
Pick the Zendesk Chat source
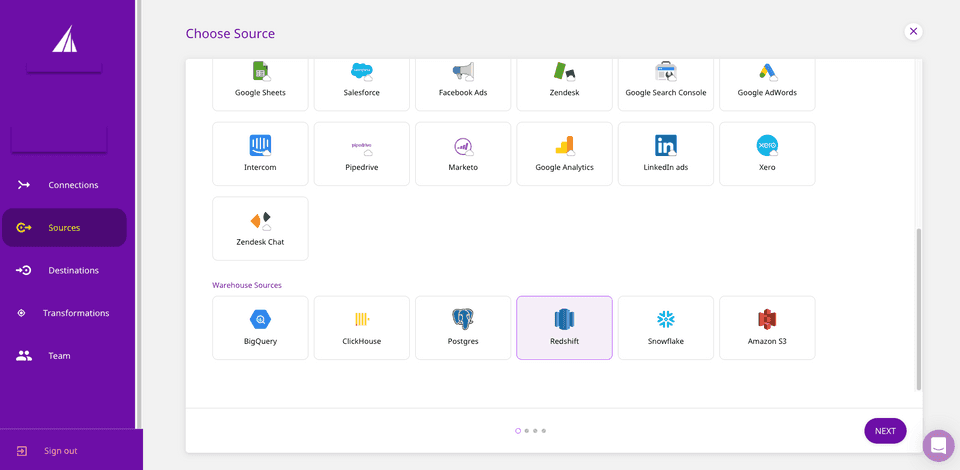[x=260, y=228]
